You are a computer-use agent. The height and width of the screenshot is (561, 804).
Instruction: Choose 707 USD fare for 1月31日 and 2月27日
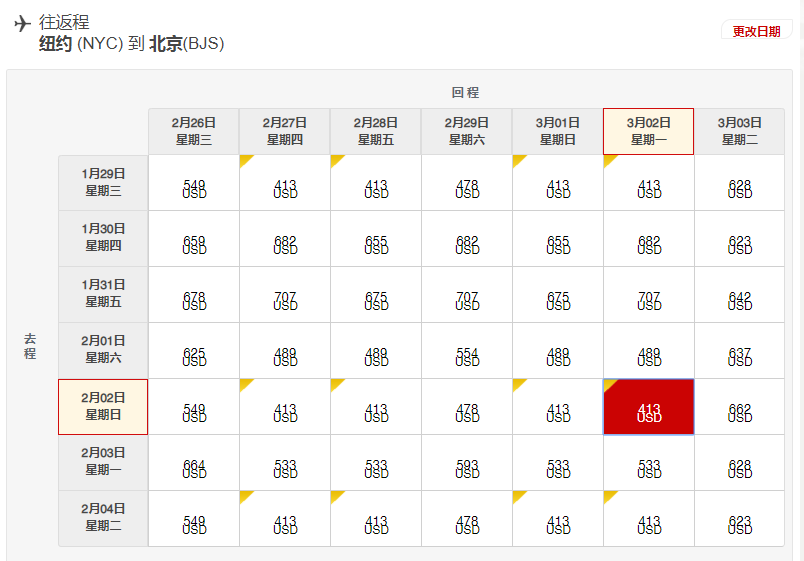coord(285,294)
